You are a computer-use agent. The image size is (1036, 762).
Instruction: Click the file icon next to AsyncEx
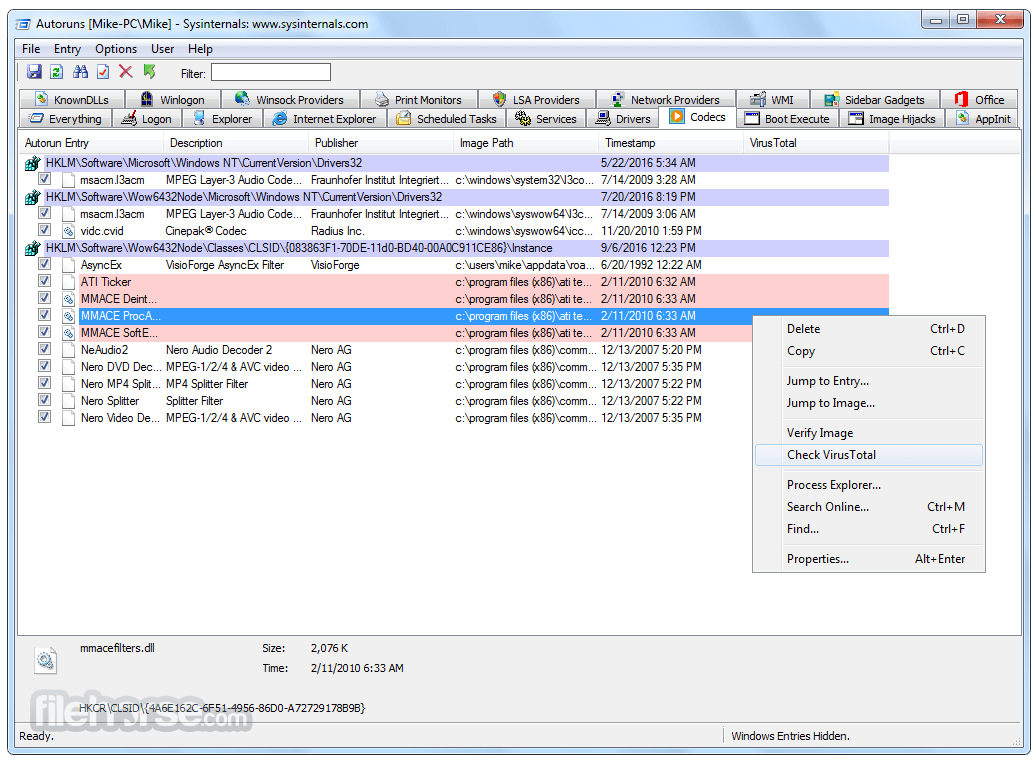tap(68, 265)
